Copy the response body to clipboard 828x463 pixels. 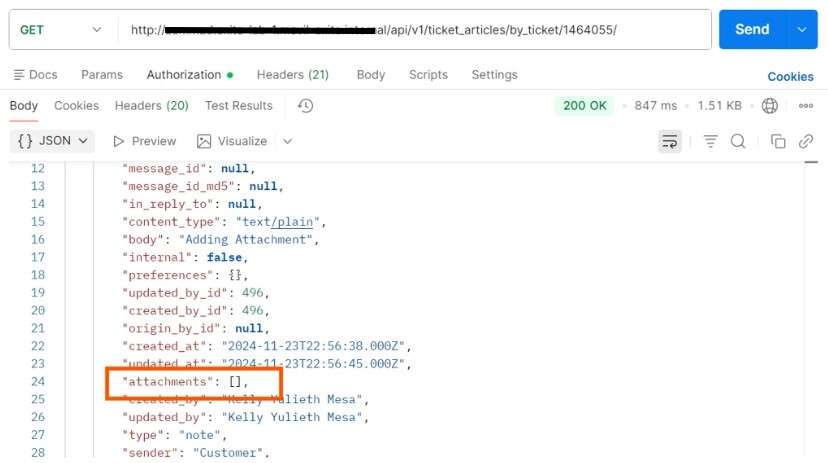778,141
